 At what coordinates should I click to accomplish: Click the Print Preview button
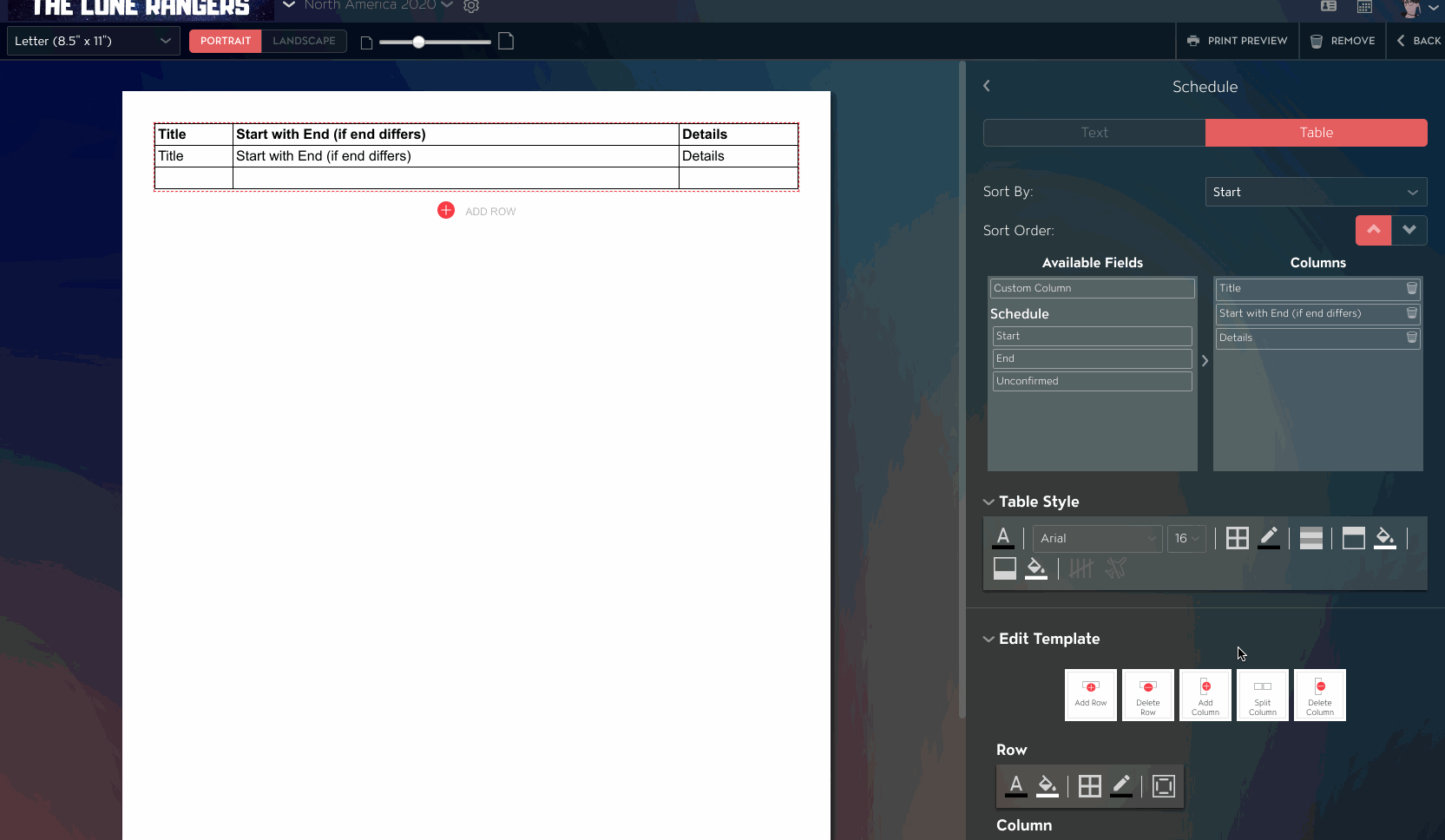pyautogui.click(x=1238, y=41)
